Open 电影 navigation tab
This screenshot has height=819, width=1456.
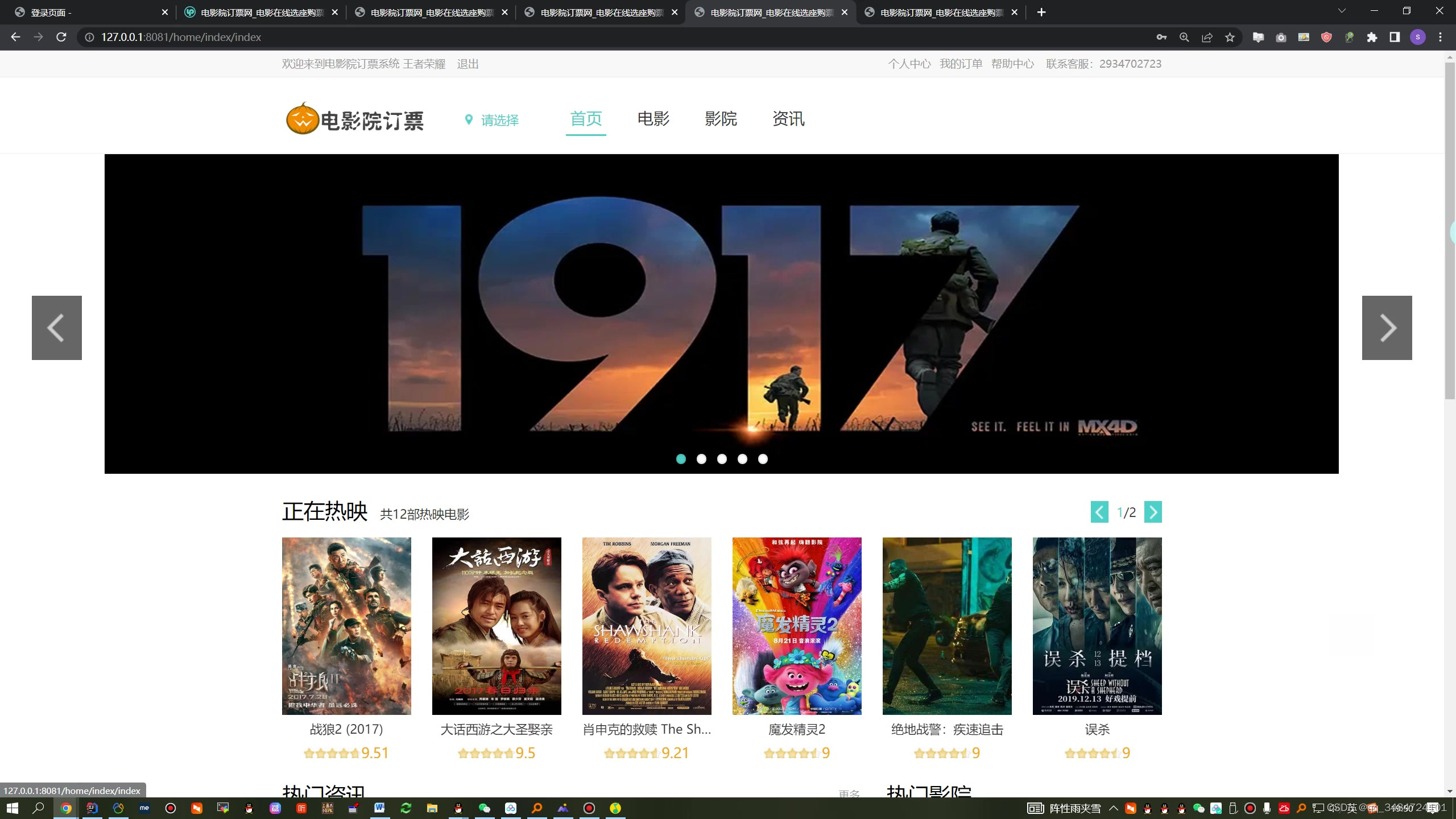(653, 118)
